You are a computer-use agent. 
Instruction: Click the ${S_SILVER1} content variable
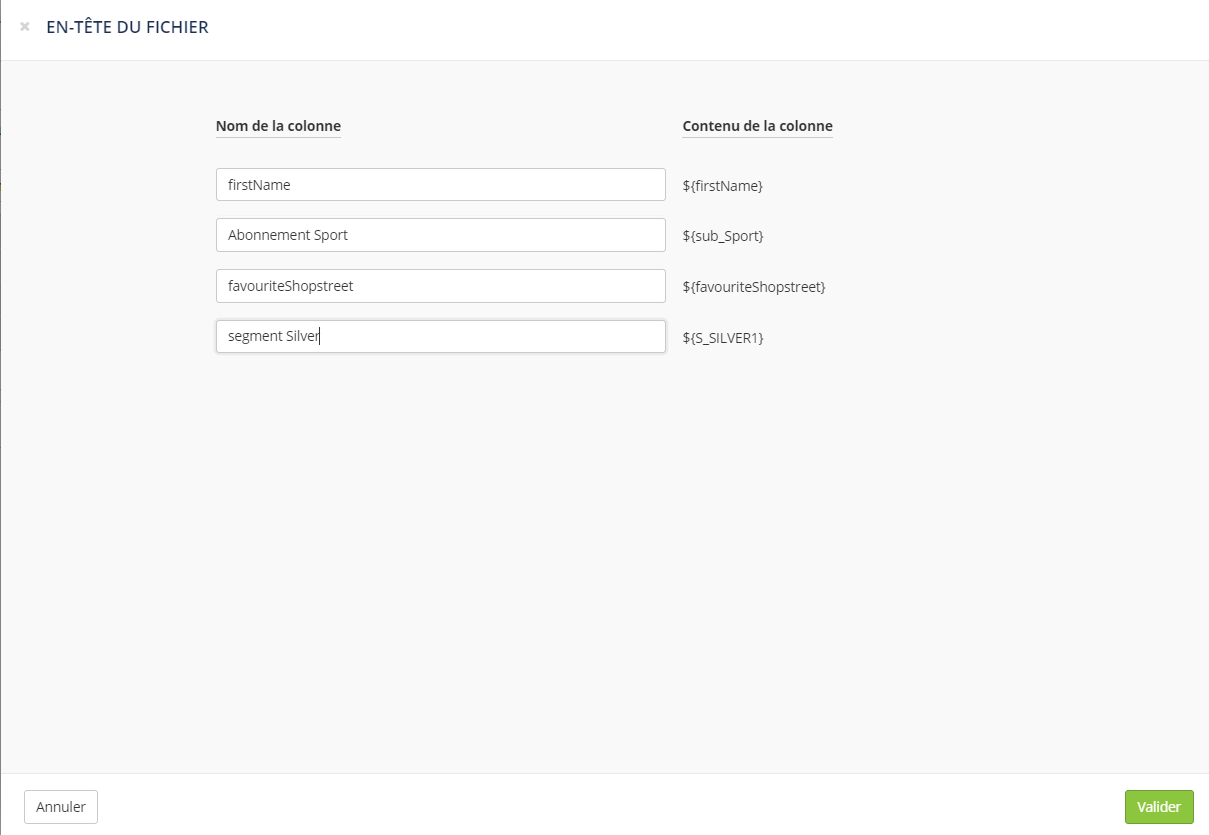[x=723, y=338]
